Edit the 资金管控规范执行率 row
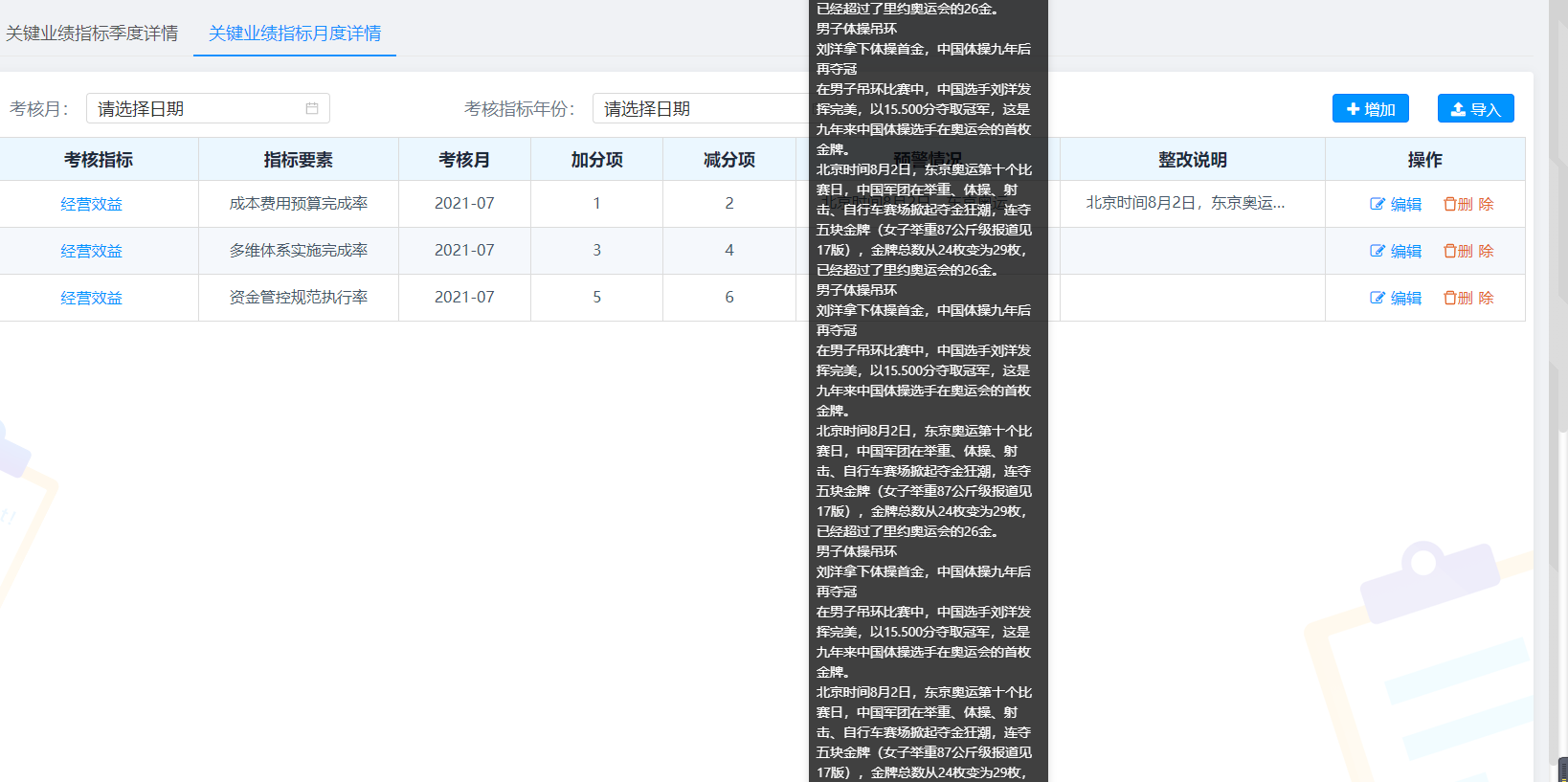The image size is (1568, 782). point(1396,298)
